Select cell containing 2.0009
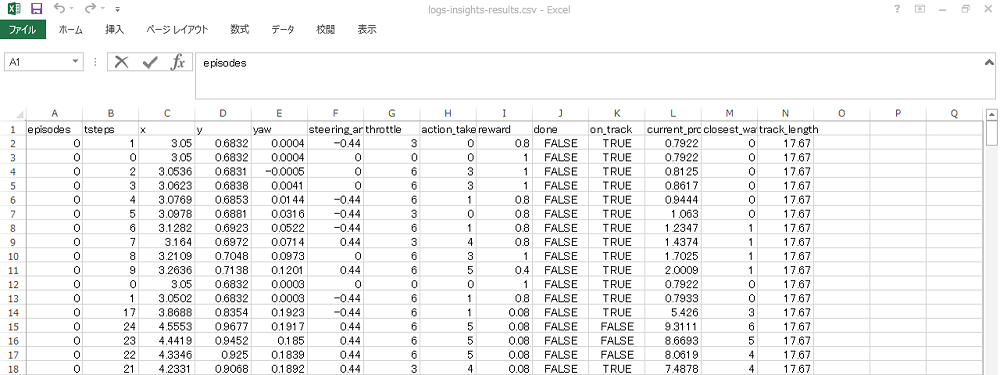Image resolution: width=1000 pixels, height=375 pixels. (x=673, y=270)
